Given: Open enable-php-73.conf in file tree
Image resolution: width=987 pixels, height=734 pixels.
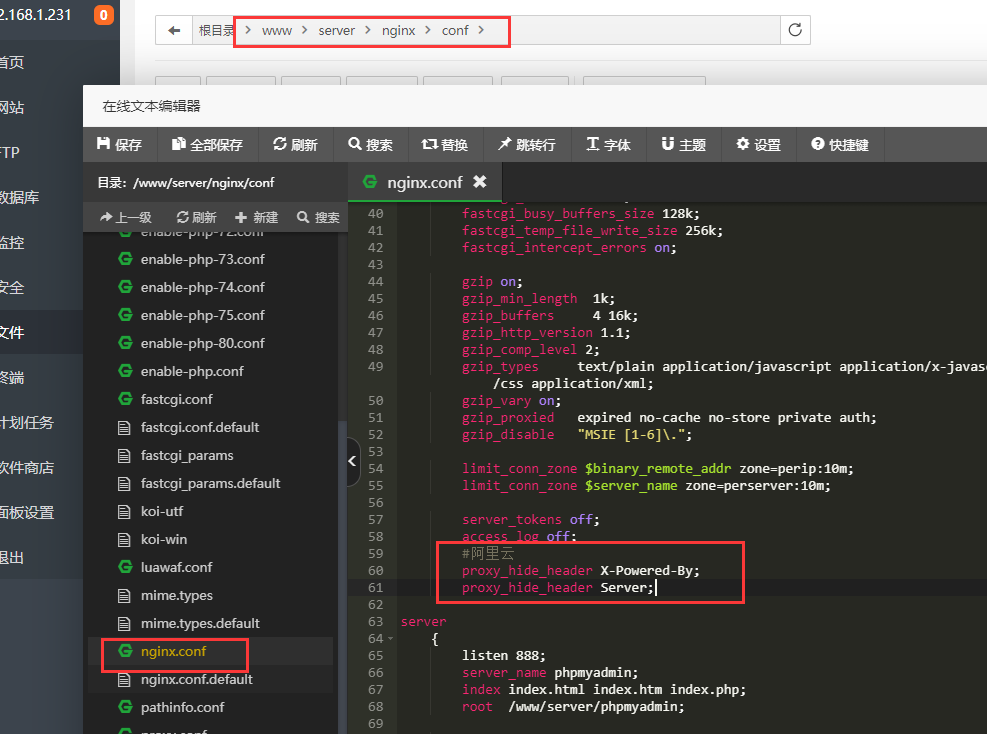Looking at the screenshot, I should click(202, 259).
